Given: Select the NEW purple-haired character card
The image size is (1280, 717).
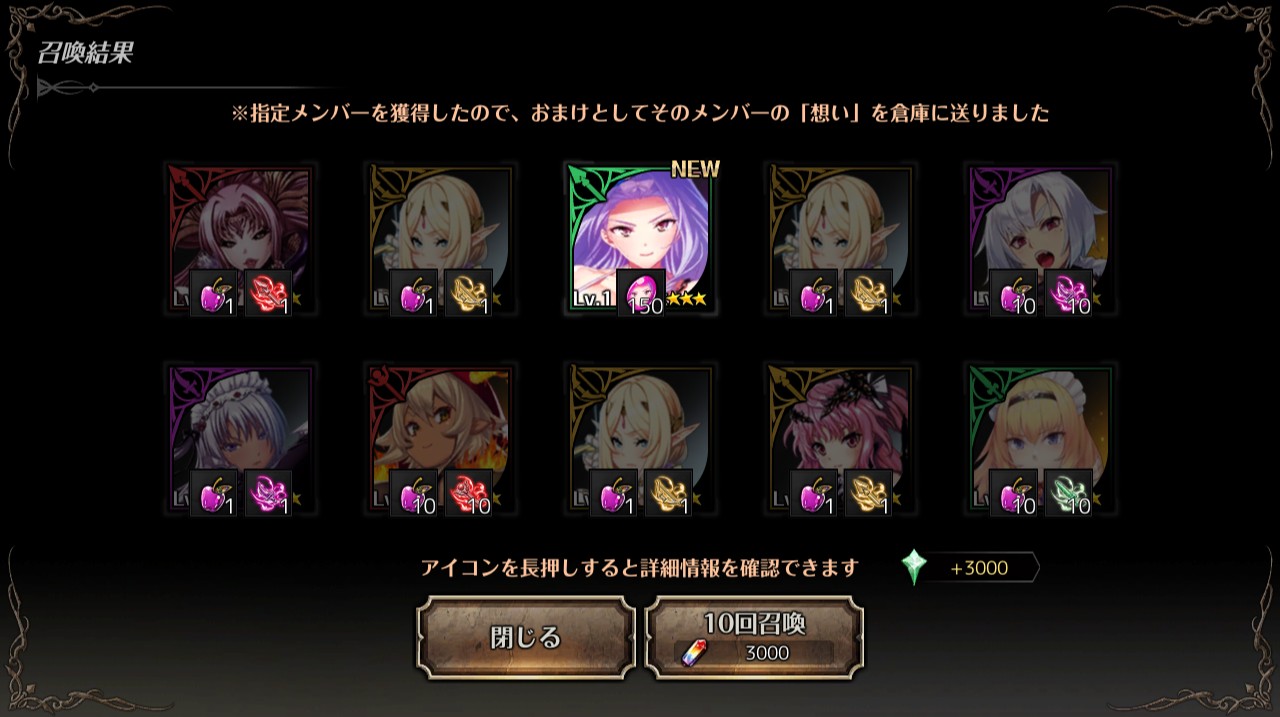Looking at the screenshot, I should coord(640,239).
